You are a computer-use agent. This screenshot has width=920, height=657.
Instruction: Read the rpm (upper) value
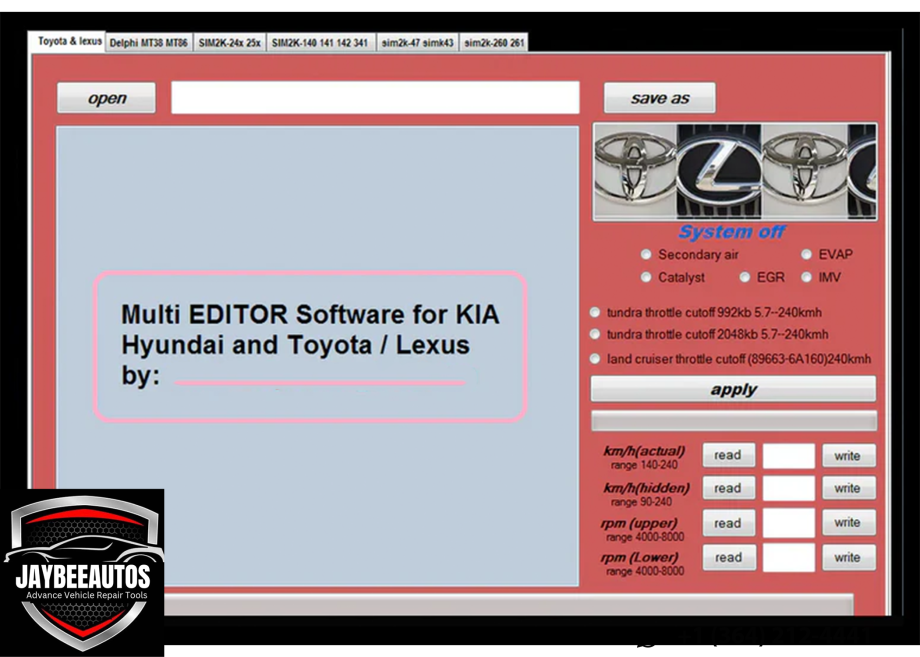coord(728,523)
